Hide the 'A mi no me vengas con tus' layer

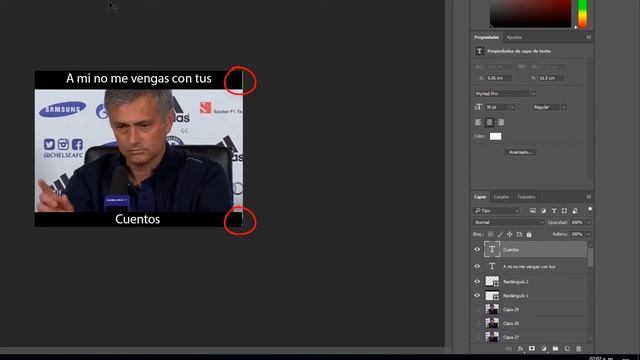coord(477,267)
